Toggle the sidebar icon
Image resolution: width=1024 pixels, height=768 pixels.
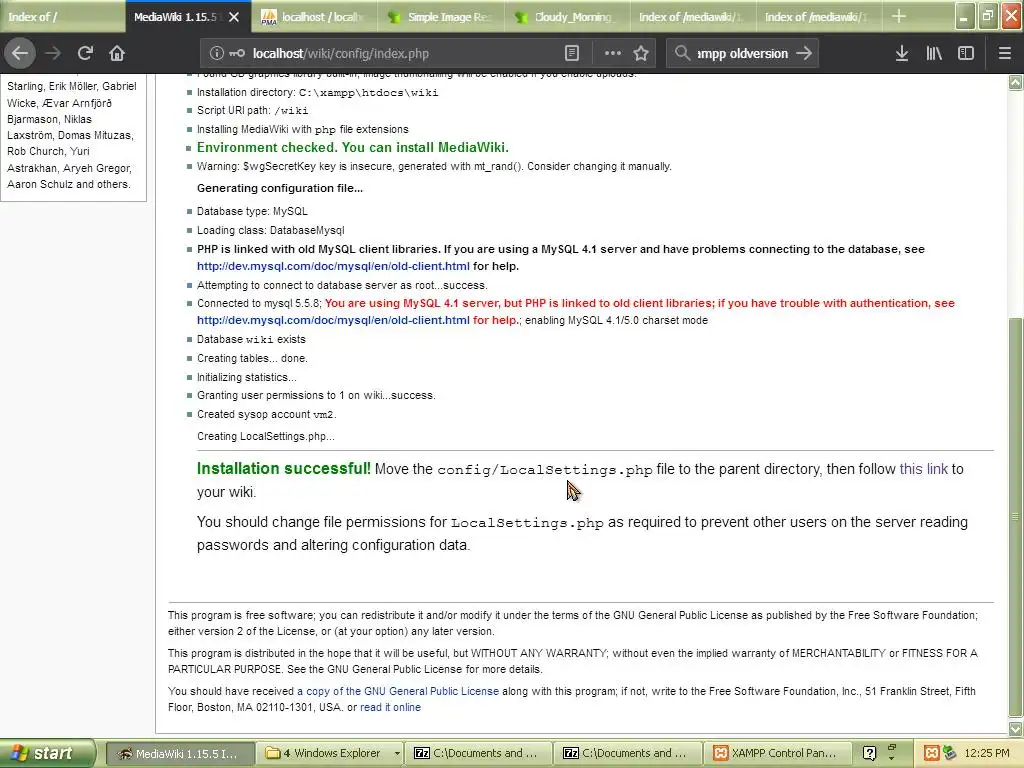pos(966,54)
